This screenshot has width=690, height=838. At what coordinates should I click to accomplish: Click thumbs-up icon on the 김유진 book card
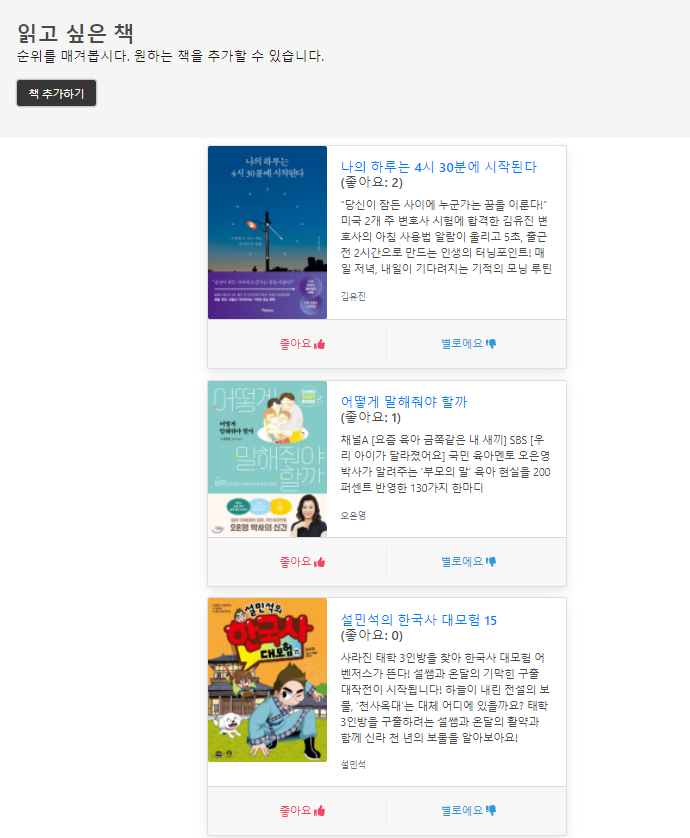coord(320,344)
